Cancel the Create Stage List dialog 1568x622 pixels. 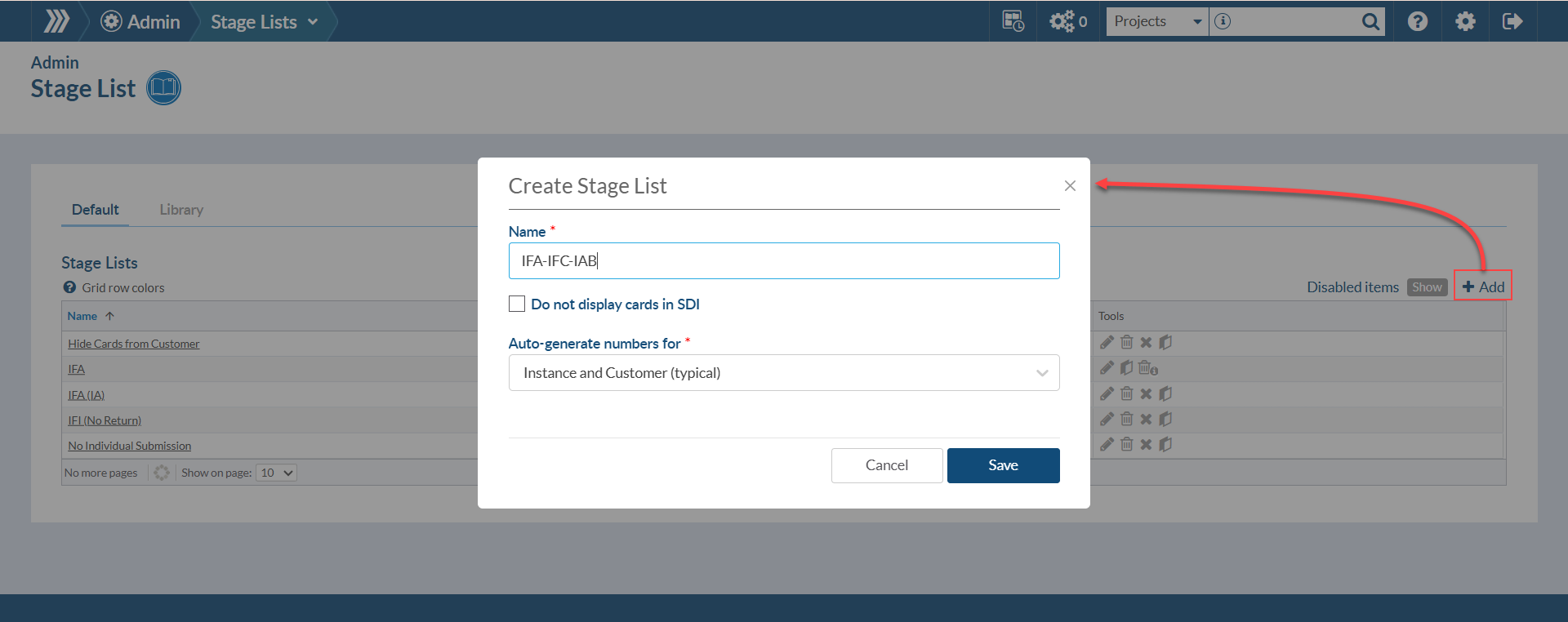click(x=886, y=465)
